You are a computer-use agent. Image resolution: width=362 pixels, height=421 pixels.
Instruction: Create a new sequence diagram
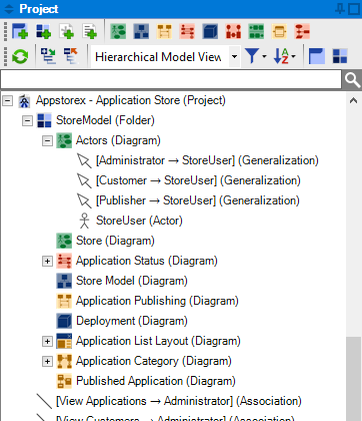point(164,31)
